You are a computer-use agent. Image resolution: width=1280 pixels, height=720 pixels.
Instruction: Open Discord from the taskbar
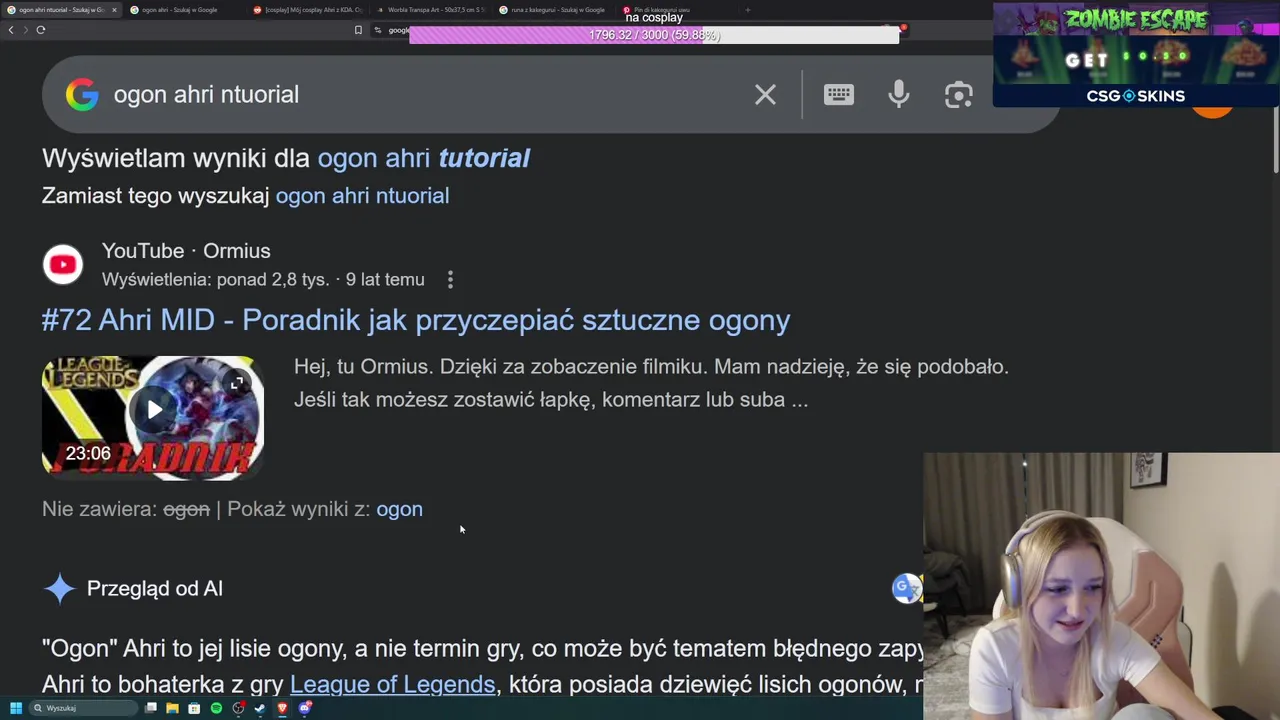pyautogui.click(x=305, y=708)
